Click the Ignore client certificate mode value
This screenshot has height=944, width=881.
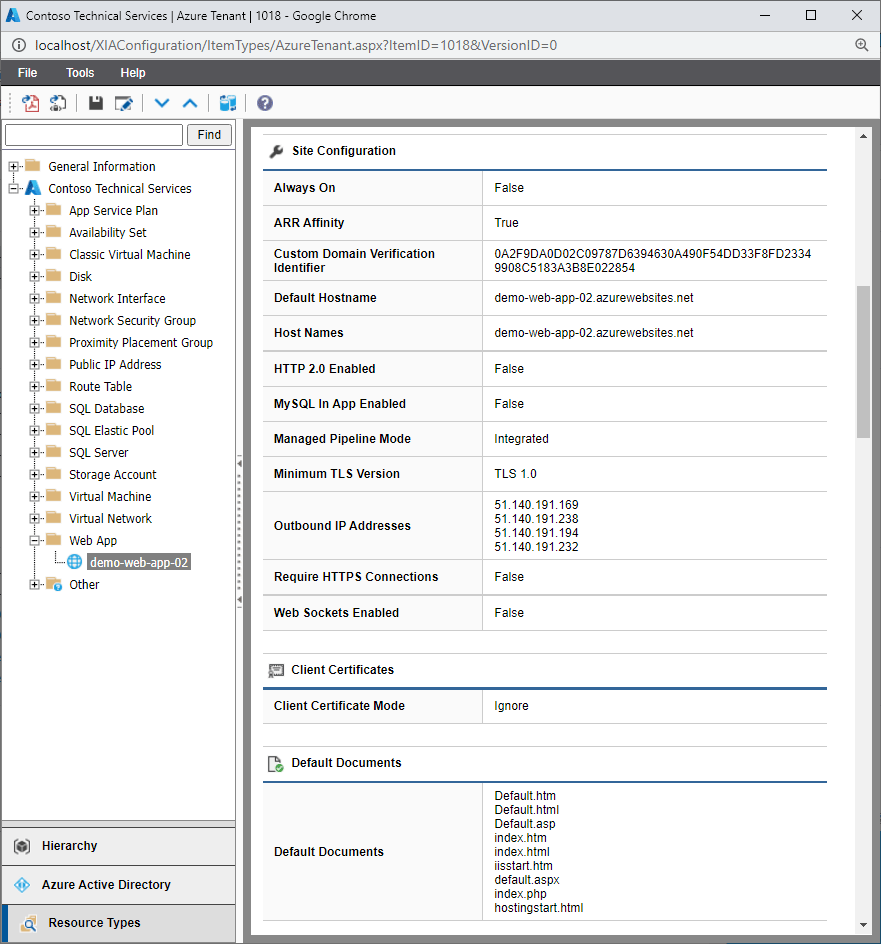[511, 706]
